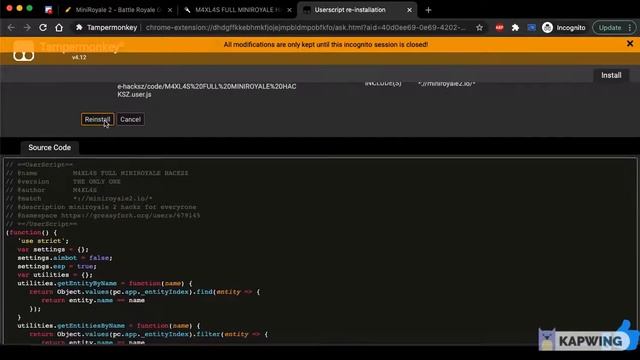The image size is (640, 360).
Task: Click the settings.esp = true line
Action: tap(57, 267)
